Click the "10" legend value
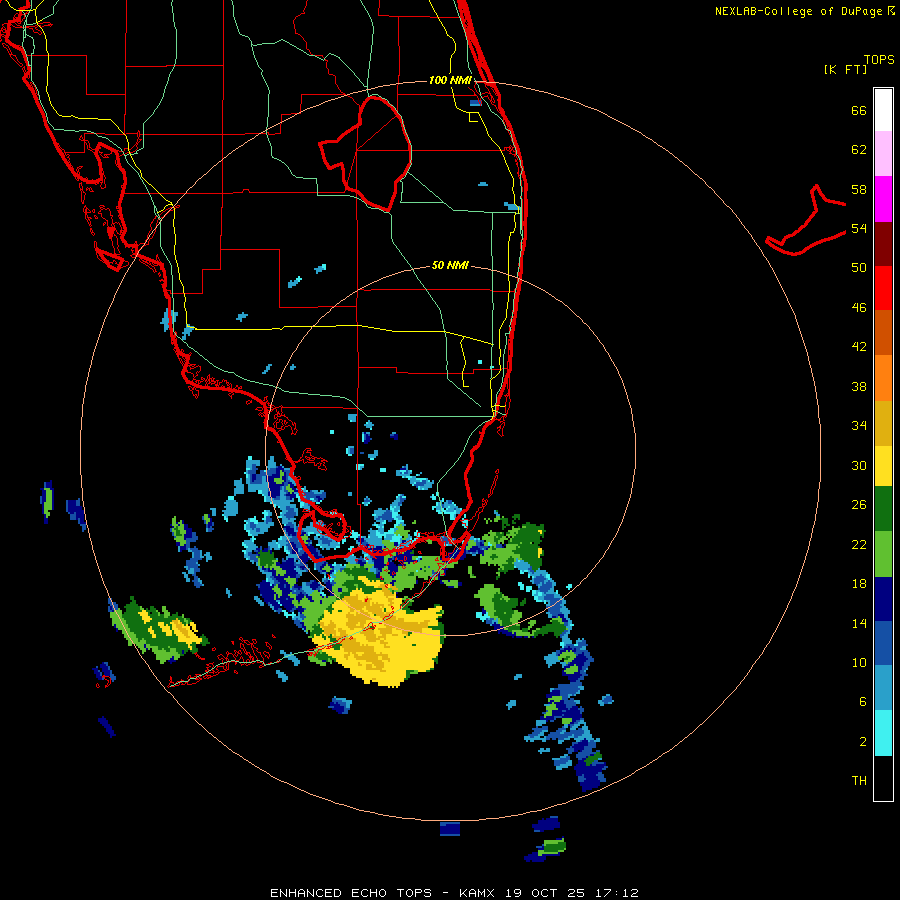 [859, 662]
